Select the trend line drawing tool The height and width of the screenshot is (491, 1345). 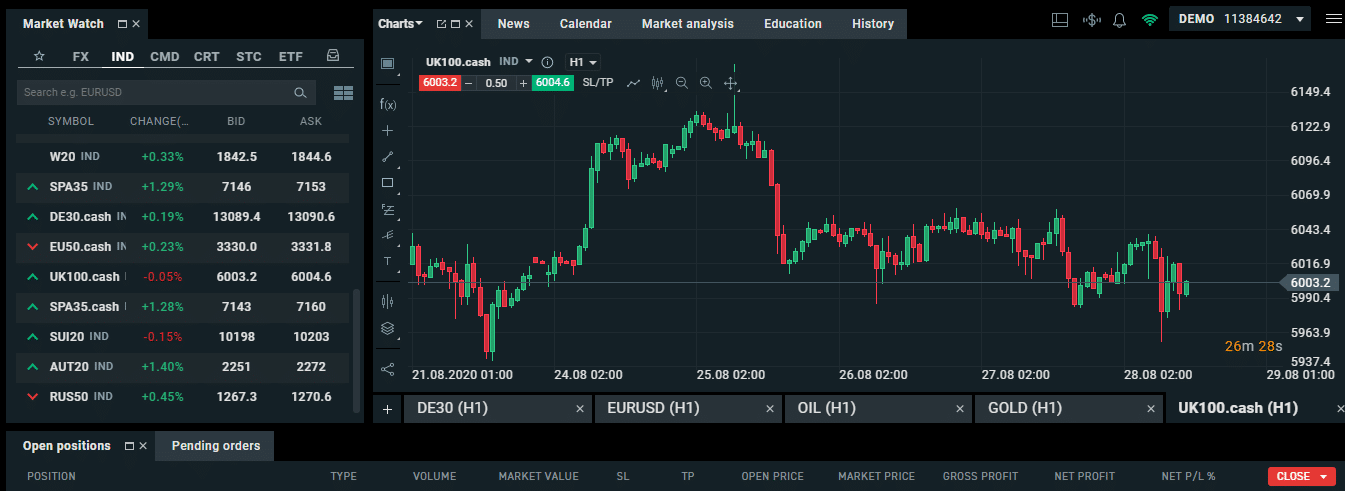click(388, 157)
